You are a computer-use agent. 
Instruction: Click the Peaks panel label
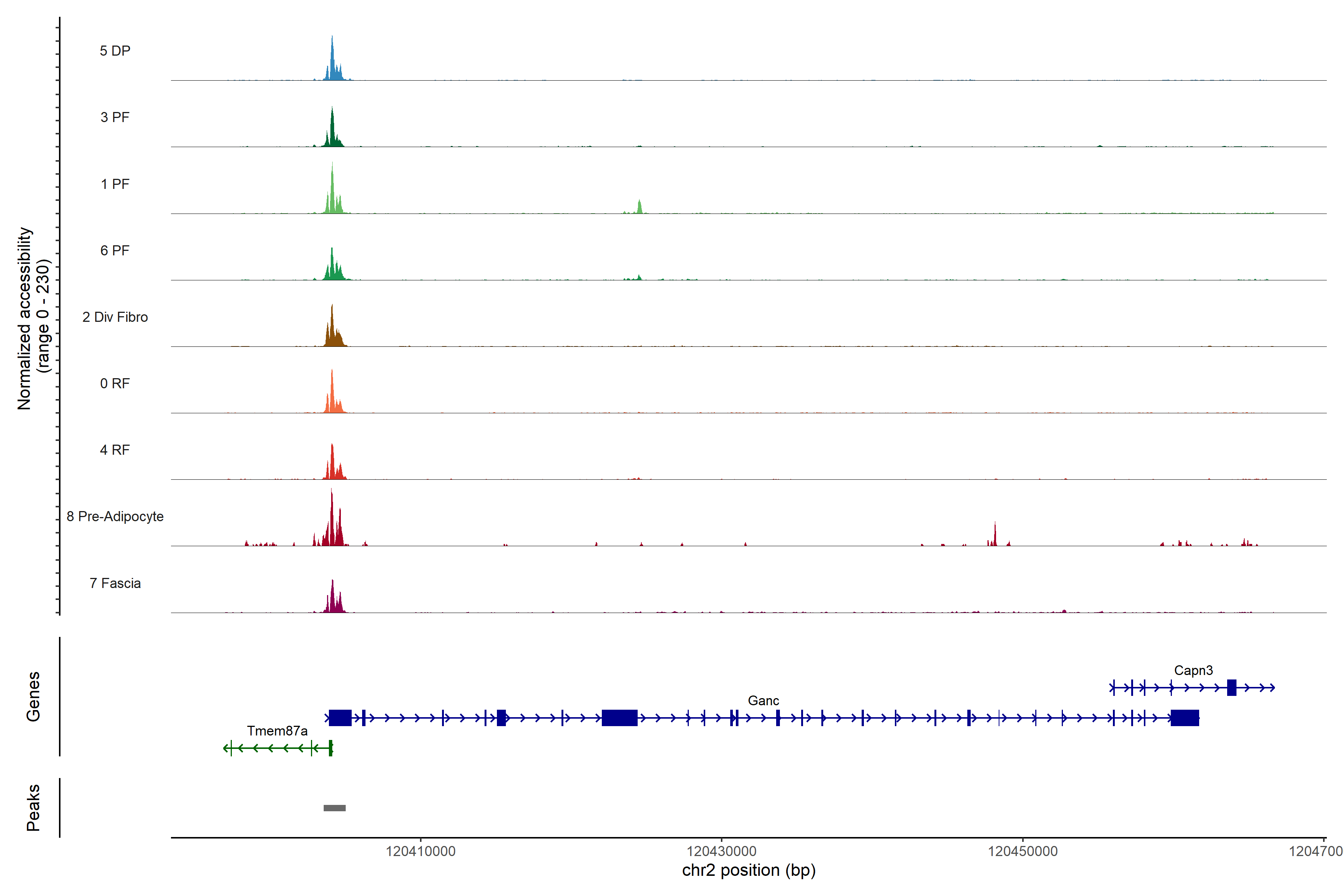33,808
